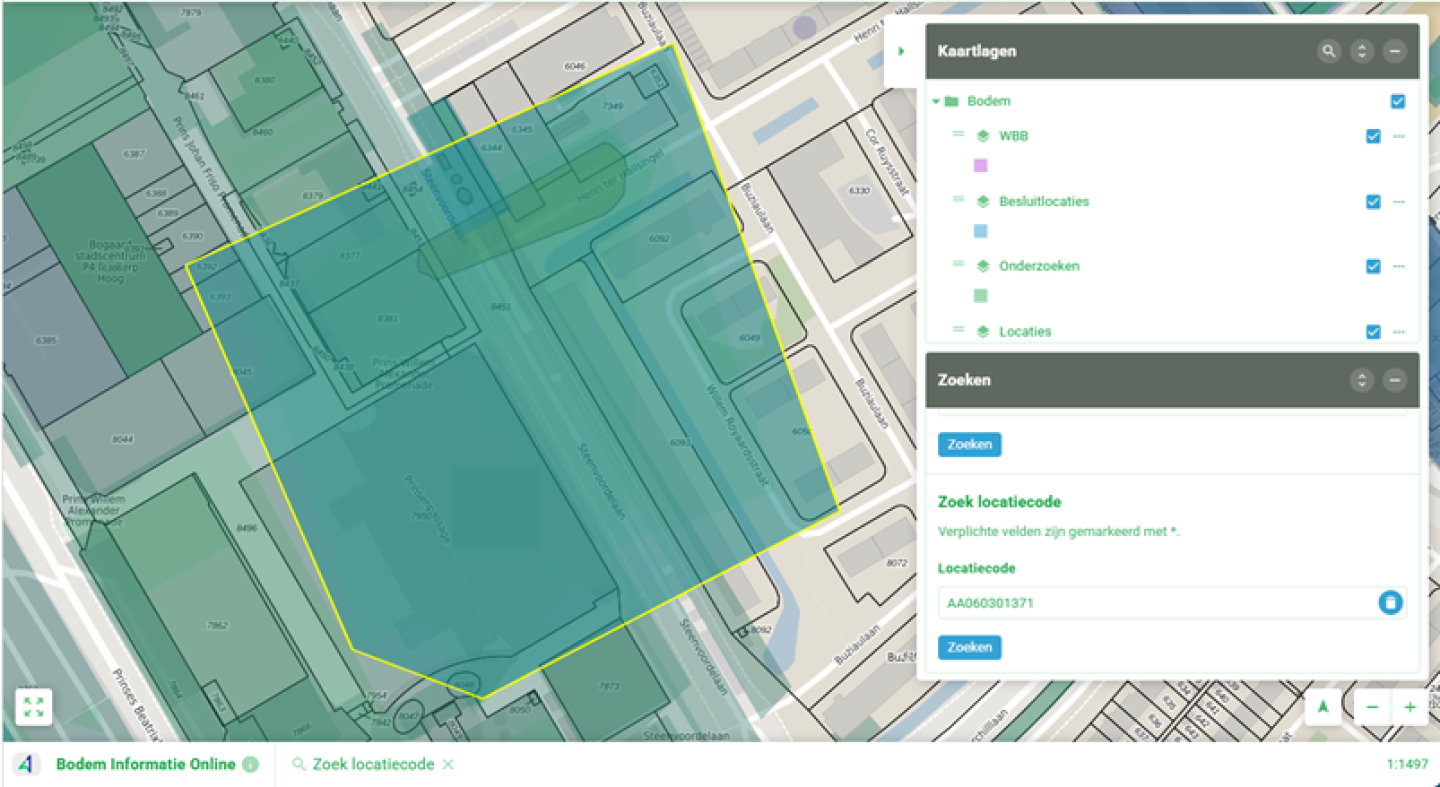The image size is (1440, 787).
Task: Search layers in the Kaartlagen panel
Action: [1328, 51]
